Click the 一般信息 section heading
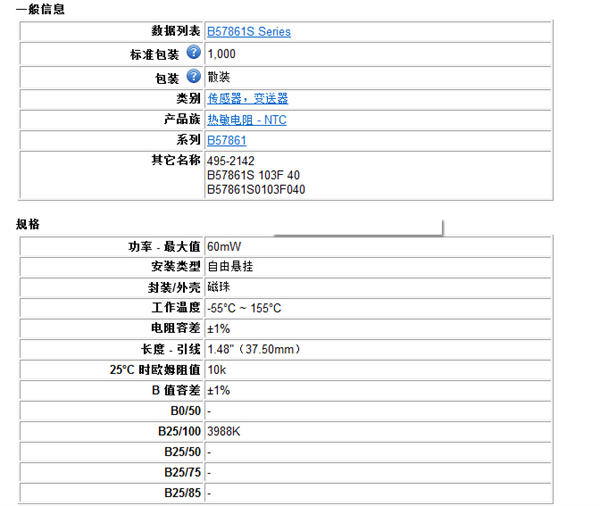 tap(42, 9)
